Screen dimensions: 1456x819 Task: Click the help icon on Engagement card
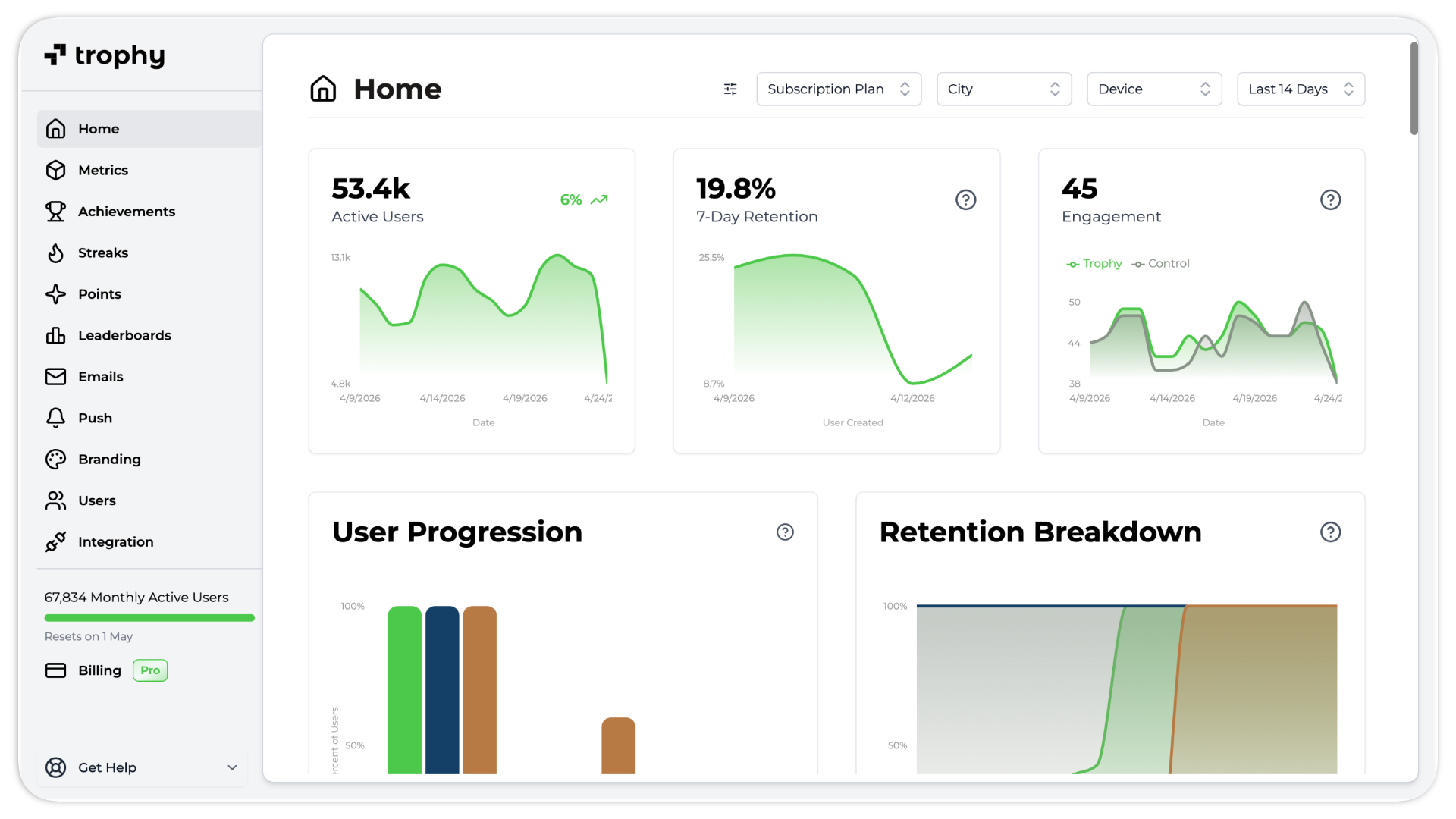coord(1330,200)
